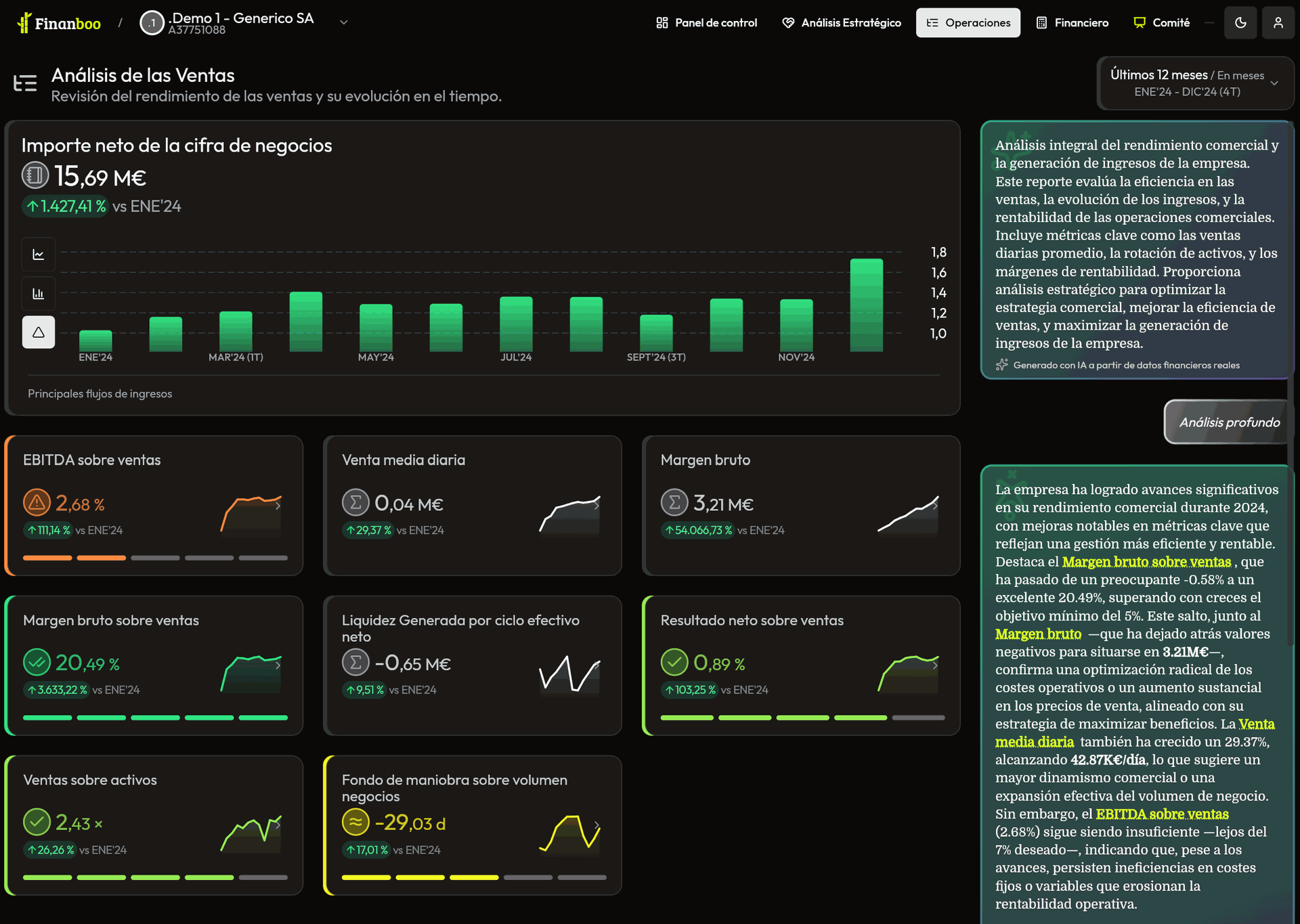Image resolution: width=1300 pixels, height=924 pixels.
Task: Open the user profile icon
Action: pyautogui.click(x=1278, y=23)
